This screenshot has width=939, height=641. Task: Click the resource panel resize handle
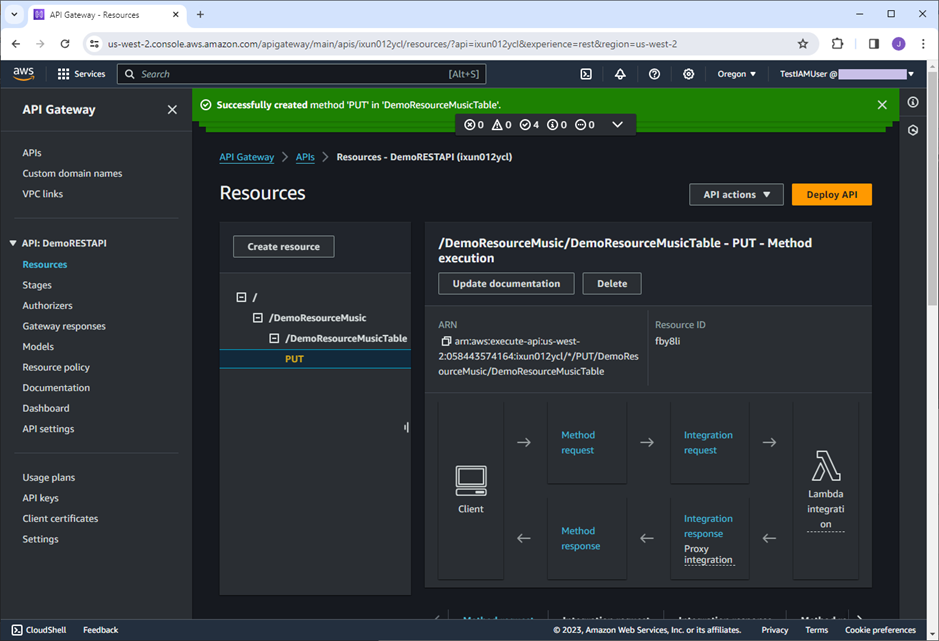[406, 427]
